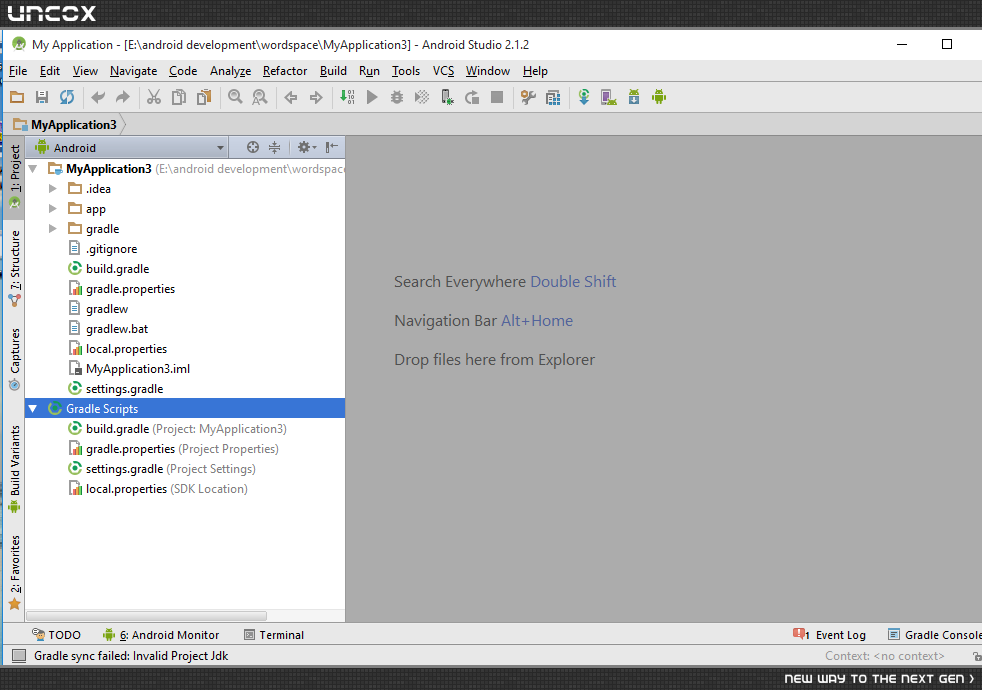The width and height of the screenshot is (982, 690).
Task: Select settings.gradle (Project Settings) entry
Action: pos(170,469)
